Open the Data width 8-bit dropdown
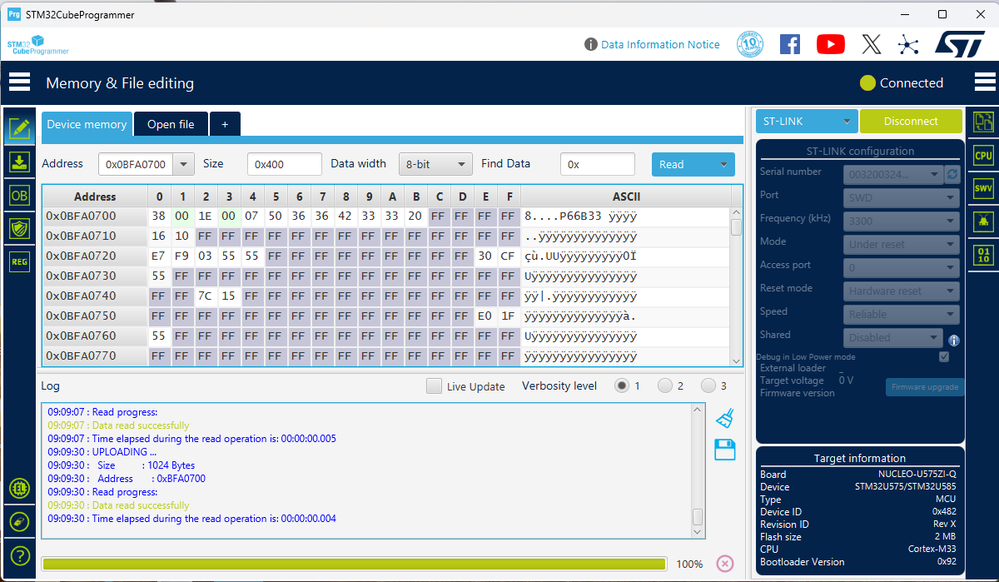Screen dimensions: 999x582 (435, 164)
